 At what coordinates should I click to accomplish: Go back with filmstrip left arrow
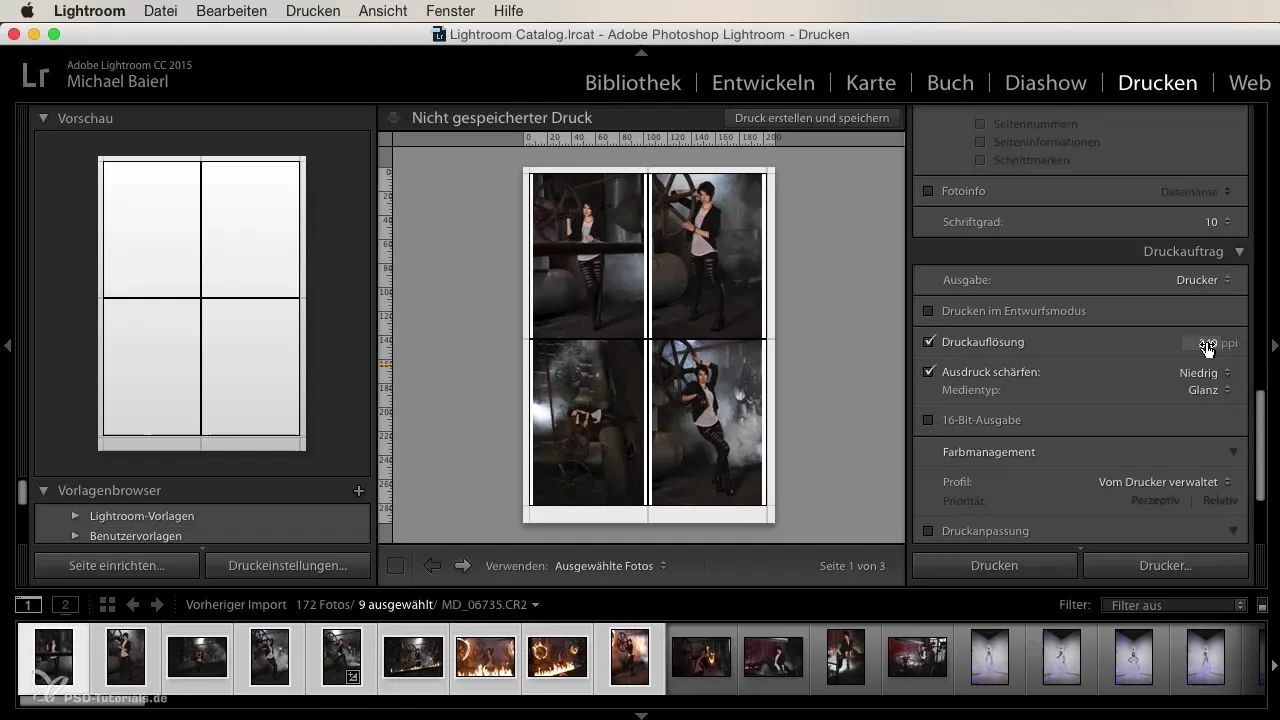[x=132, y=605]
